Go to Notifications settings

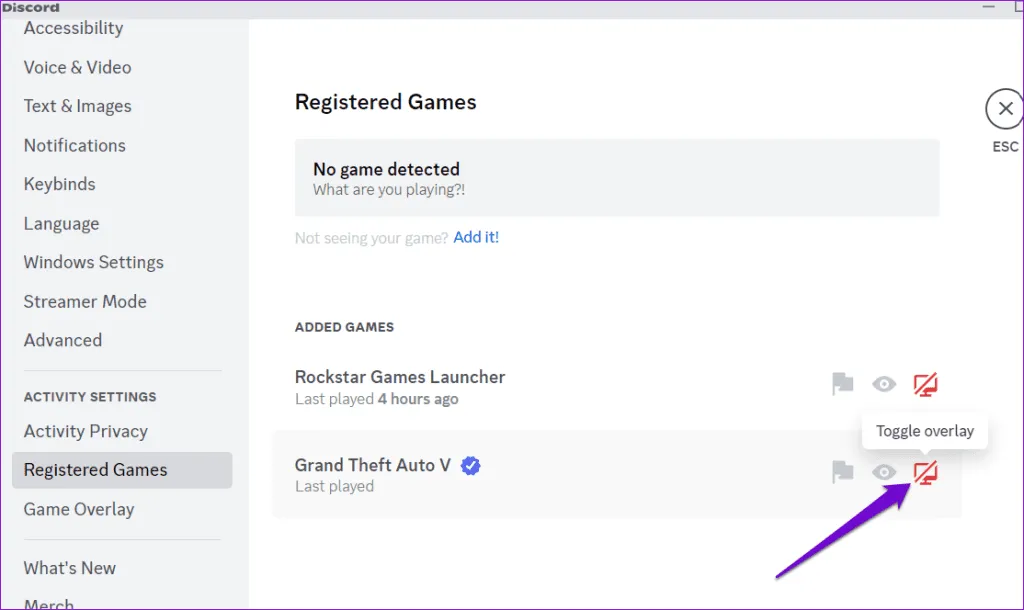(x=75, y=145)
